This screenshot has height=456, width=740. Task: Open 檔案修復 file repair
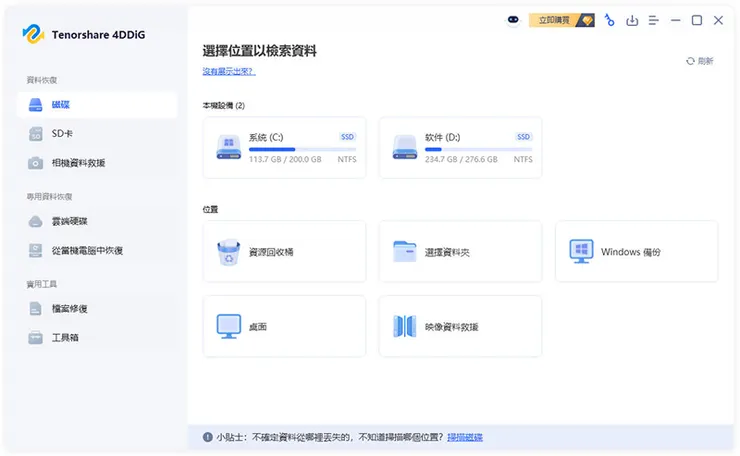[x=97, y=309]
